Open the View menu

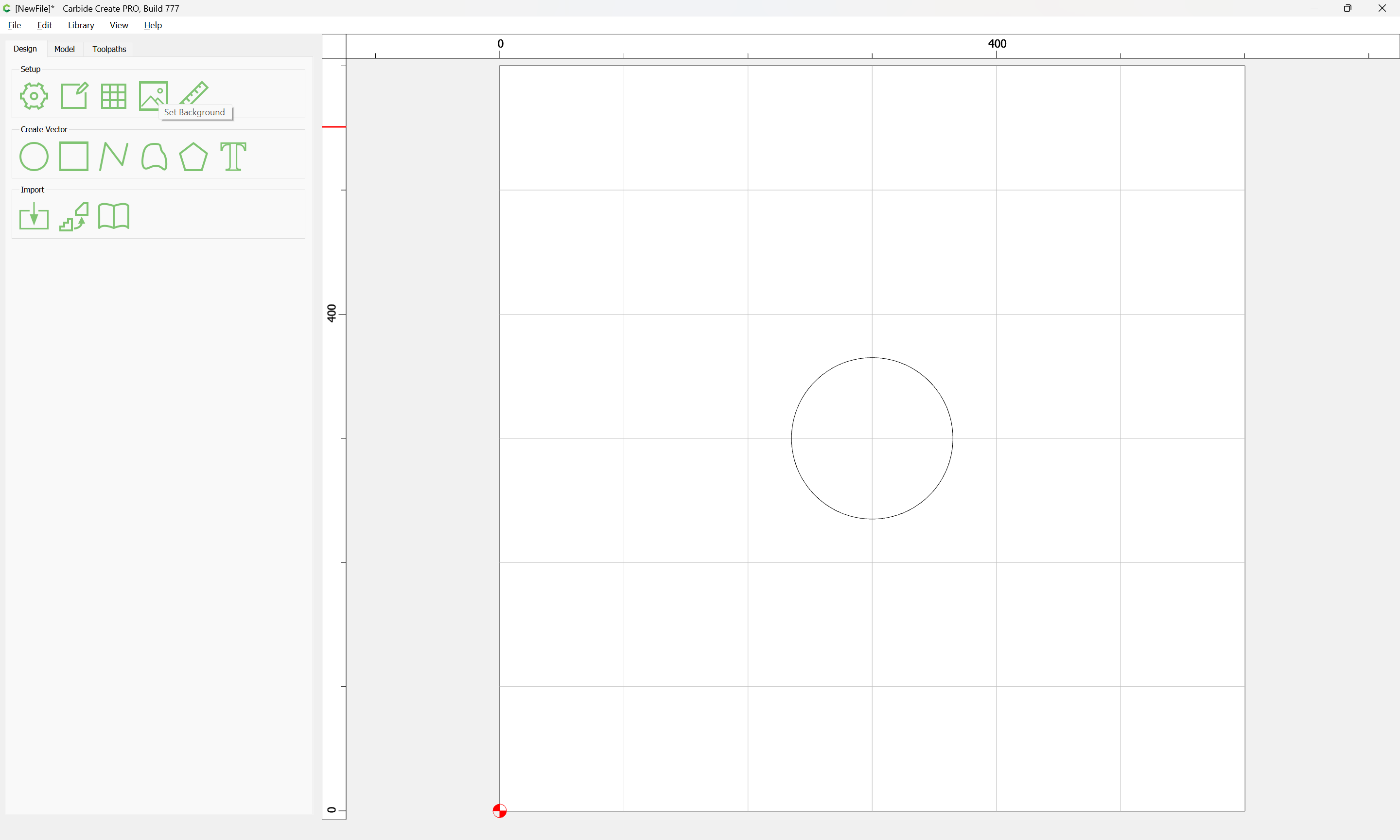(119, 25)
